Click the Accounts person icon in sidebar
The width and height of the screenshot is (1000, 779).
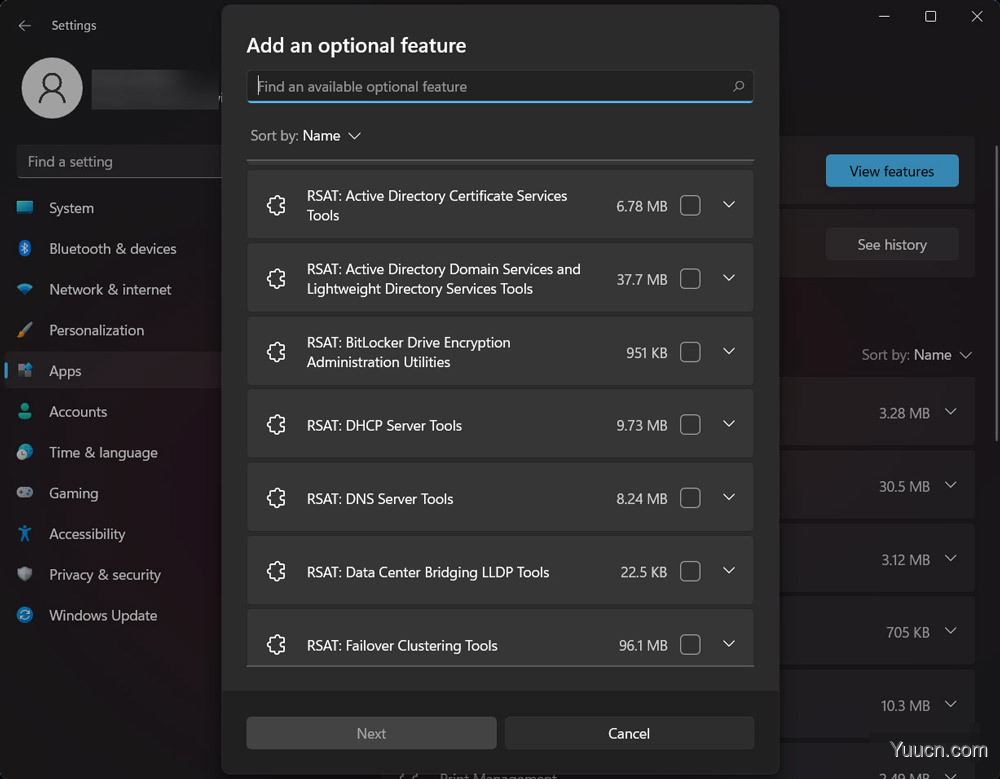coord(25,412)
